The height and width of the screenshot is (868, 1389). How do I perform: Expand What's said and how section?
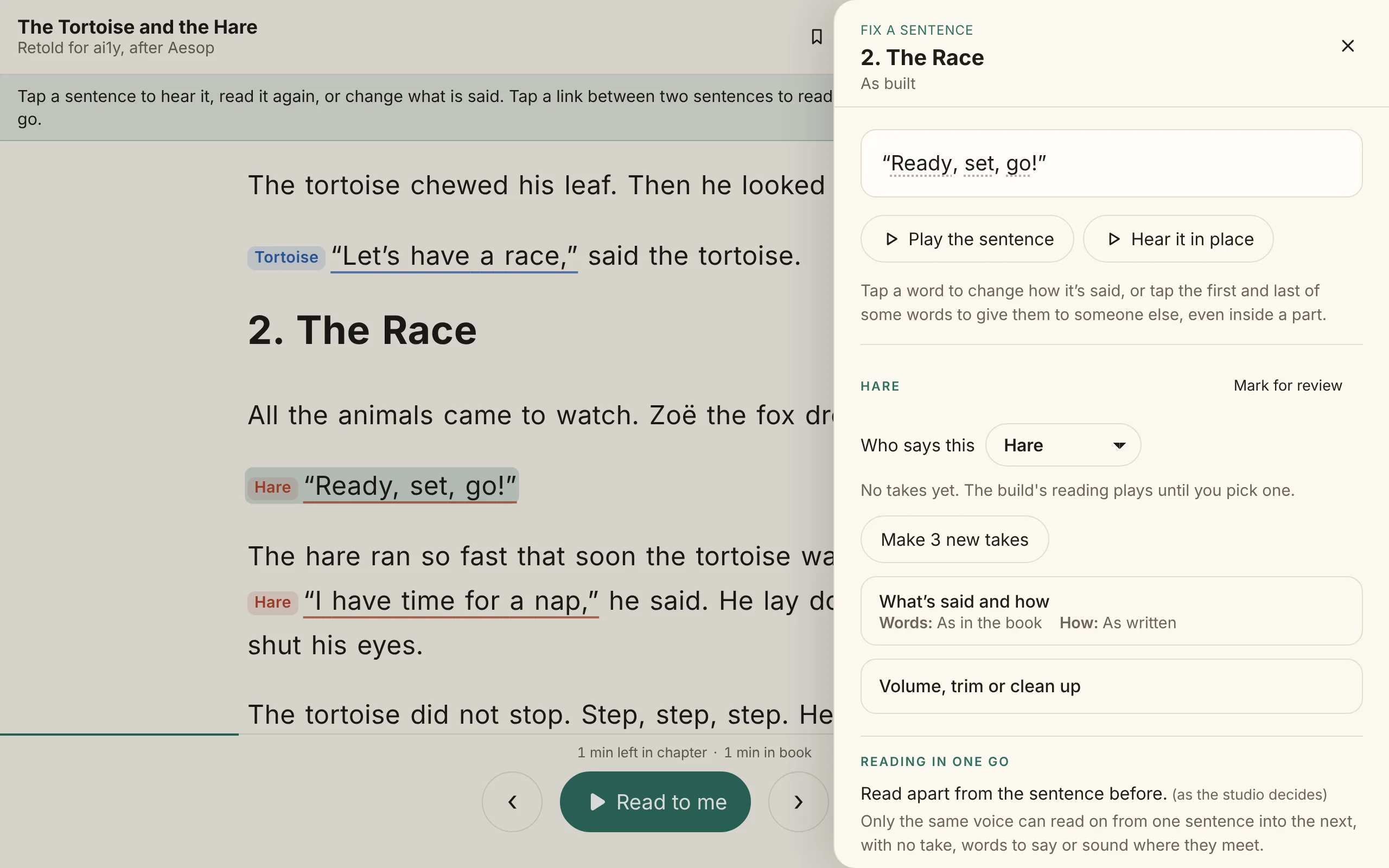coord(1111,611)
